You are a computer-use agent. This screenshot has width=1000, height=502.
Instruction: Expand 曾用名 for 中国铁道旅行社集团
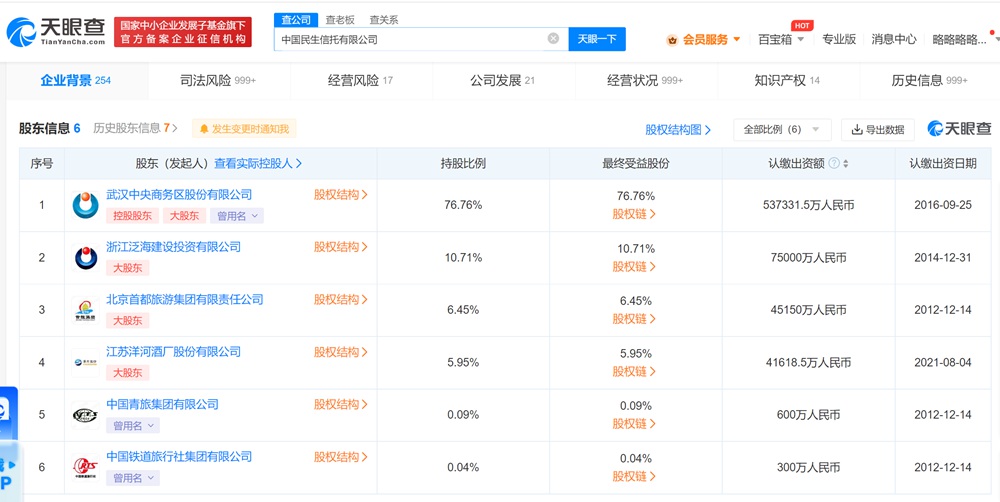(133, 478)
